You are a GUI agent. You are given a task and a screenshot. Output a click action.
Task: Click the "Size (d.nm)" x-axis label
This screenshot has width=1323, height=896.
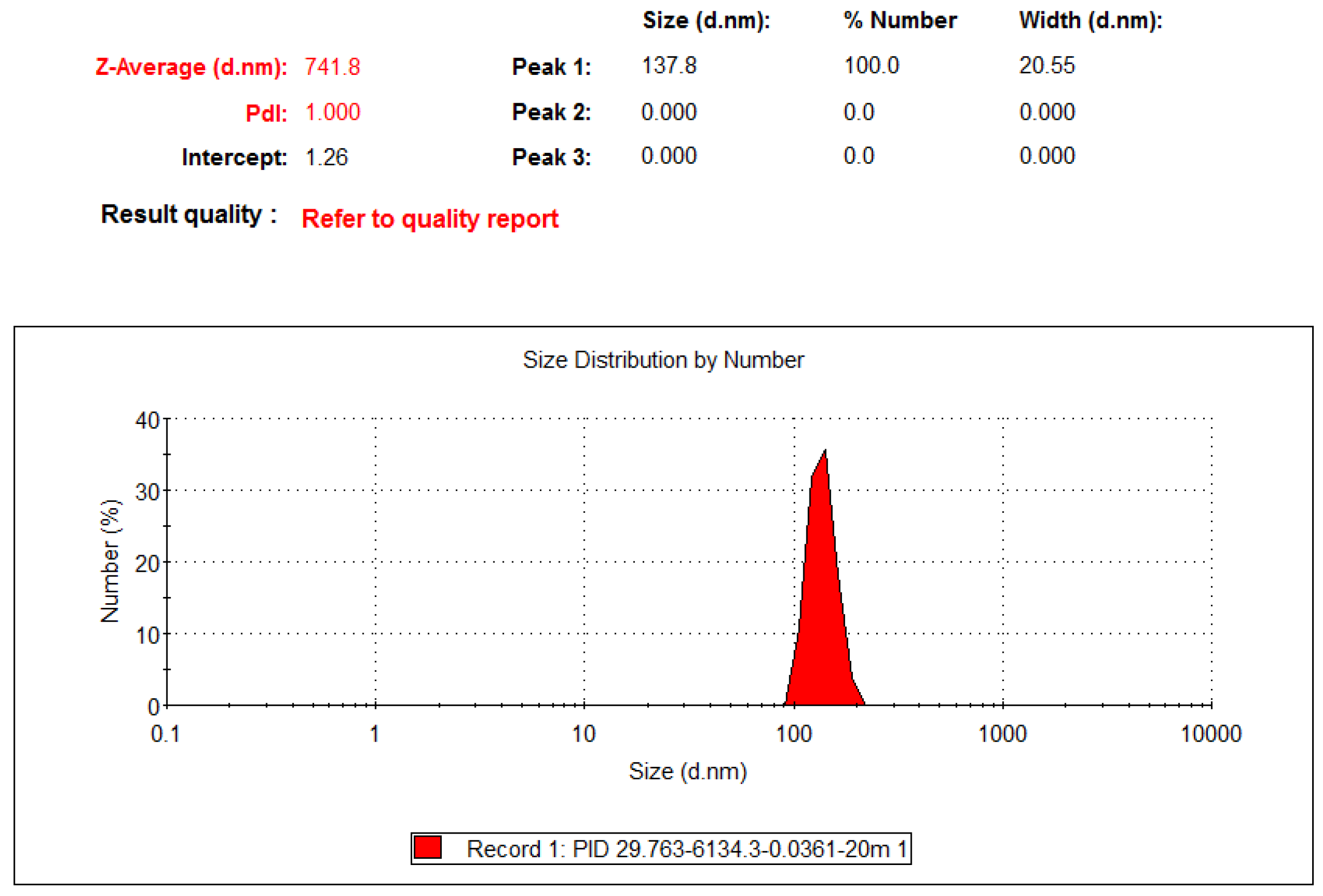tap(687, 772)
